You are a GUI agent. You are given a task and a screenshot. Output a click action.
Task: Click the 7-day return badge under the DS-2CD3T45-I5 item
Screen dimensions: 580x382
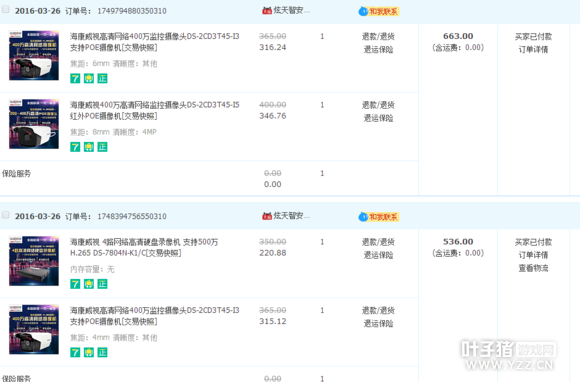coord(75,147)
